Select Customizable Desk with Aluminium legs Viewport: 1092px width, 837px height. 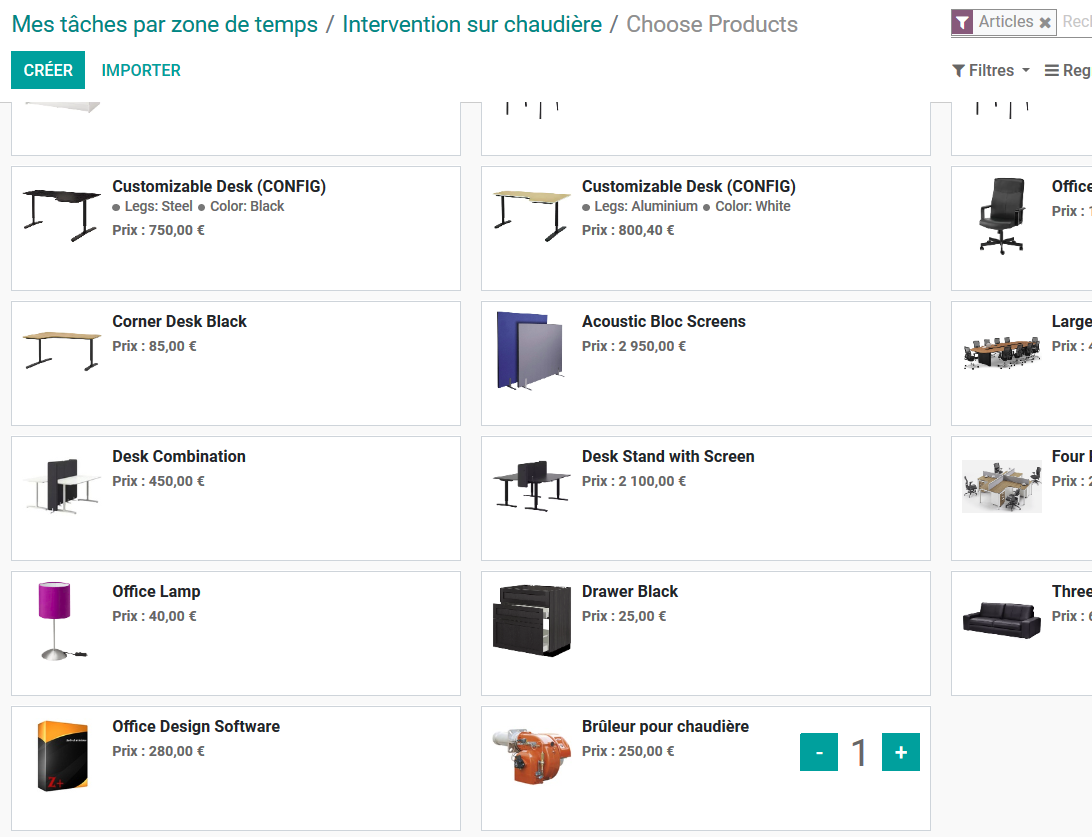(705, 228)
